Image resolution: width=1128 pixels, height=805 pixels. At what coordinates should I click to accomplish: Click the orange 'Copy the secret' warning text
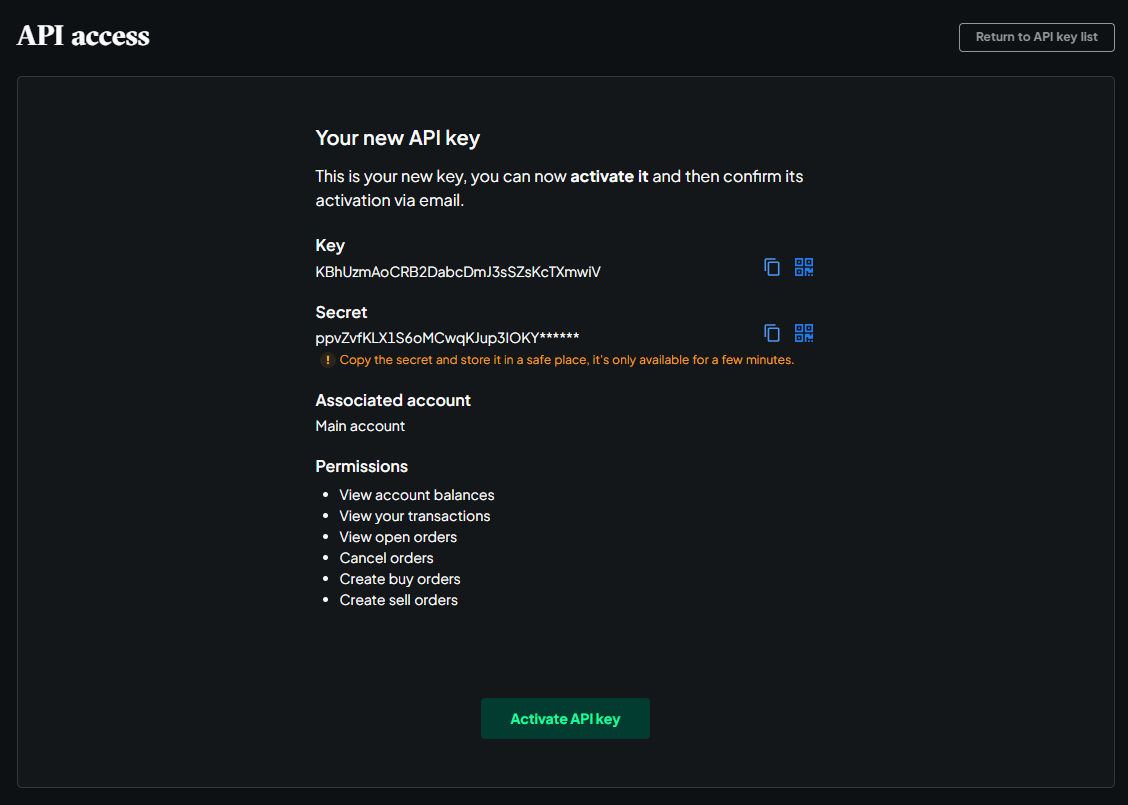566,360
